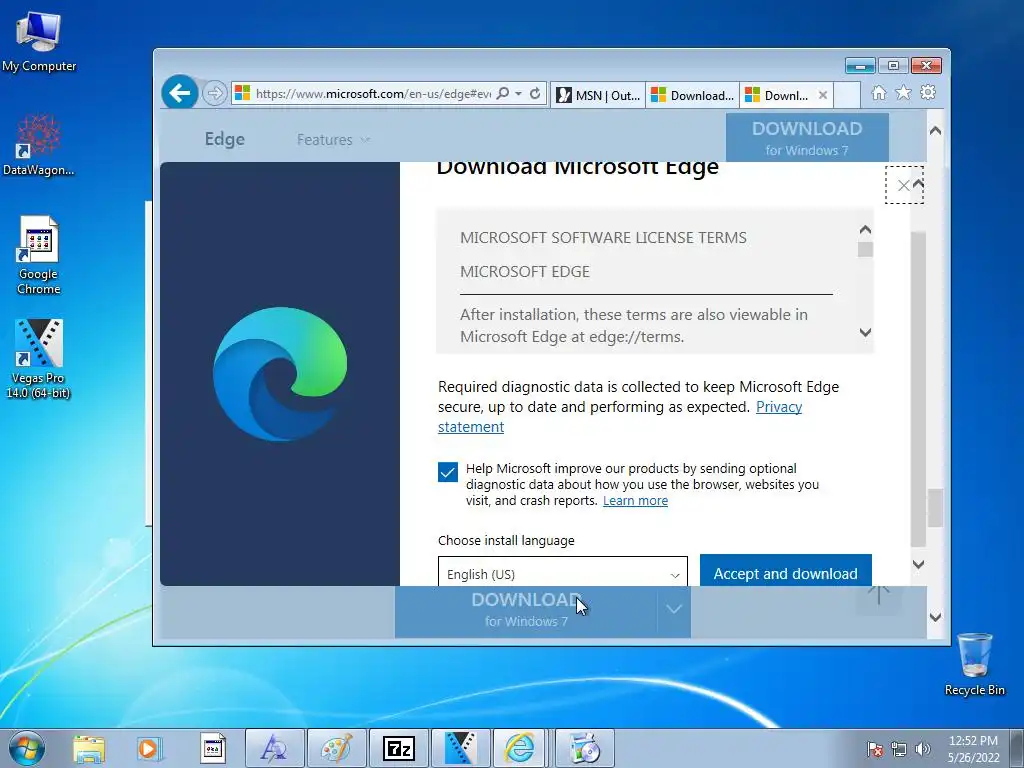Click the page scrollbar down arrow

935,617
